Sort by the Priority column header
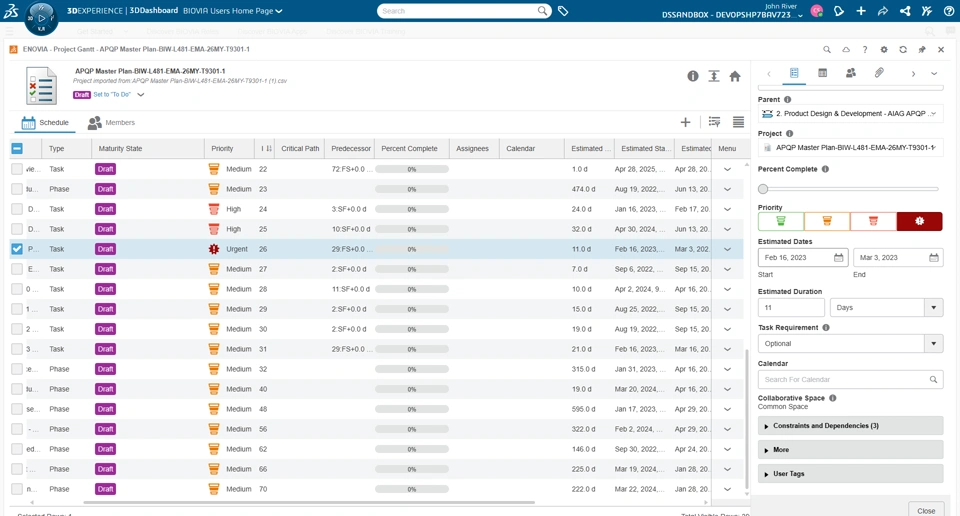 (222, 148)
